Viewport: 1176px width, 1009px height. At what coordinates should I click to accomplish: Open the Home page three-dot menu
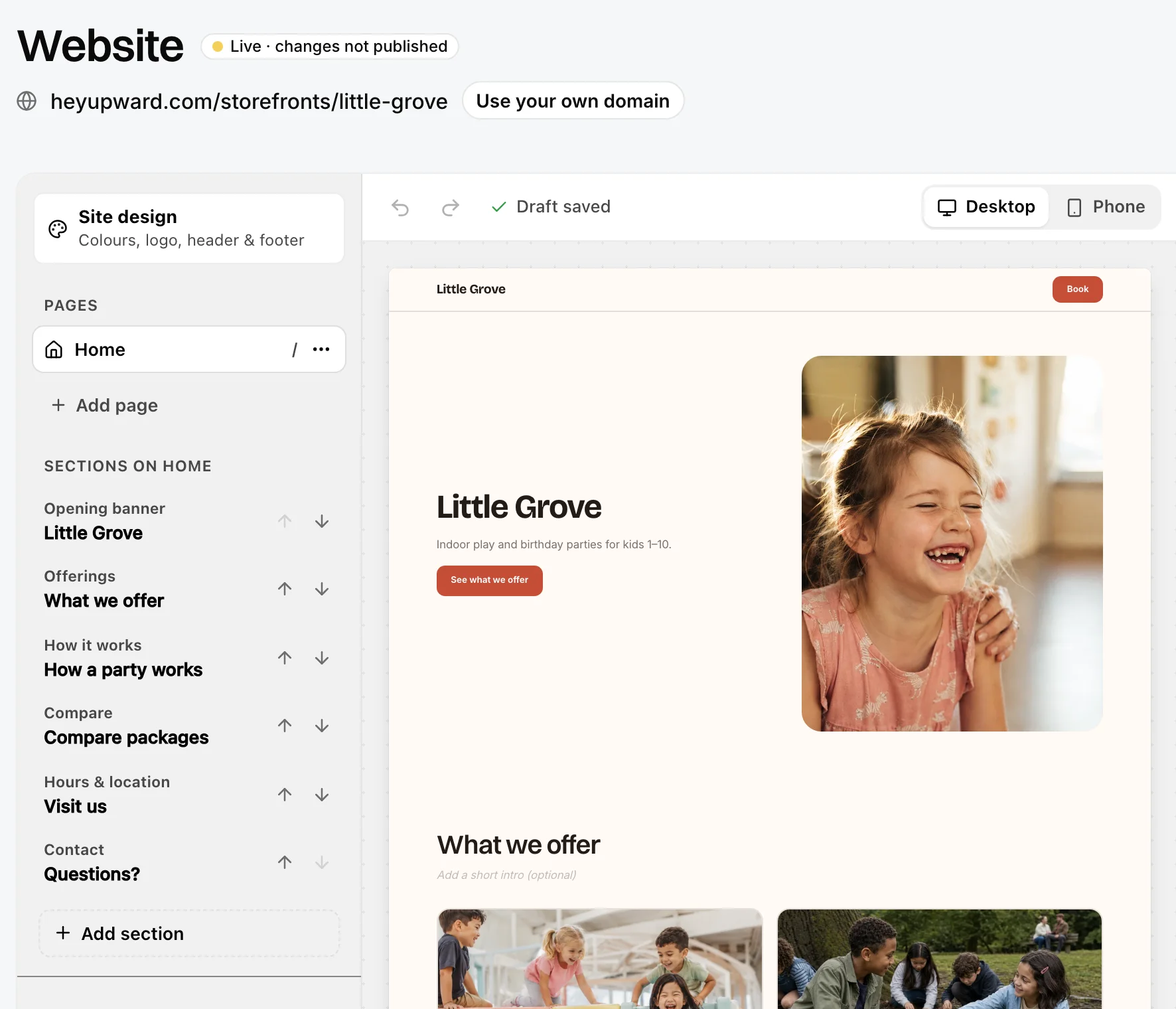pyautogui.click(x=321, y=349)
